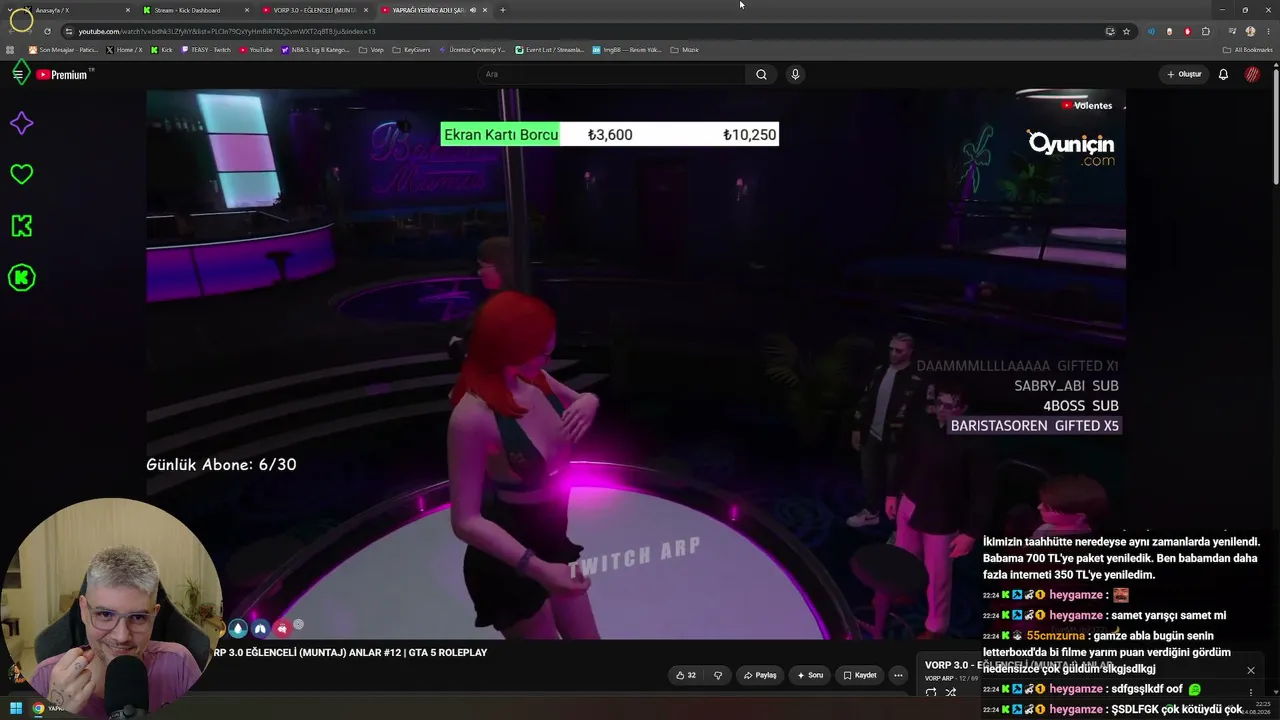The height and width of the screenshot is (720, 1280).
Task: Click the red shield extension icon
Action: coord(1188,31)
